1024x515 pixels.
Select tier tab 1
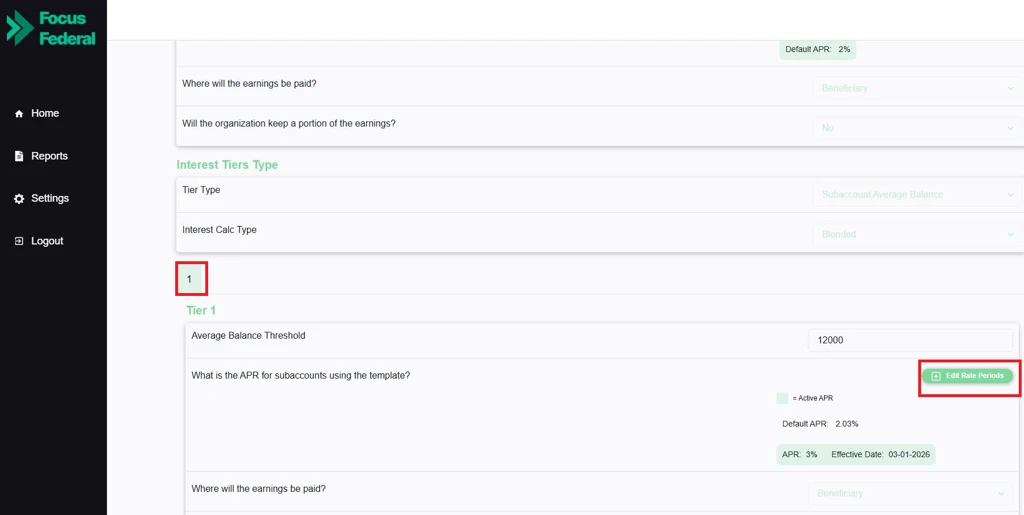(x=190, y=279)
